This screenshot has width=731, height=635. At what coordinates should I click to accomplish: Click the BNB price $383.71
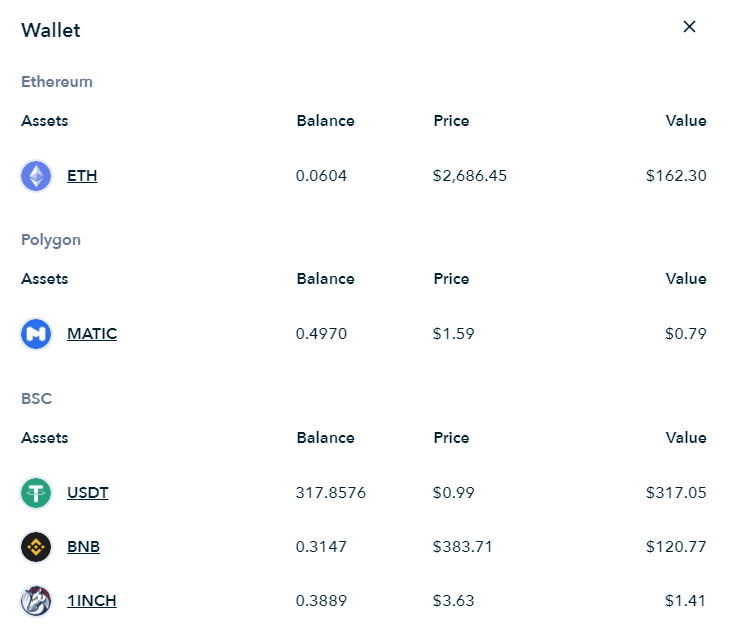(462, 546)
